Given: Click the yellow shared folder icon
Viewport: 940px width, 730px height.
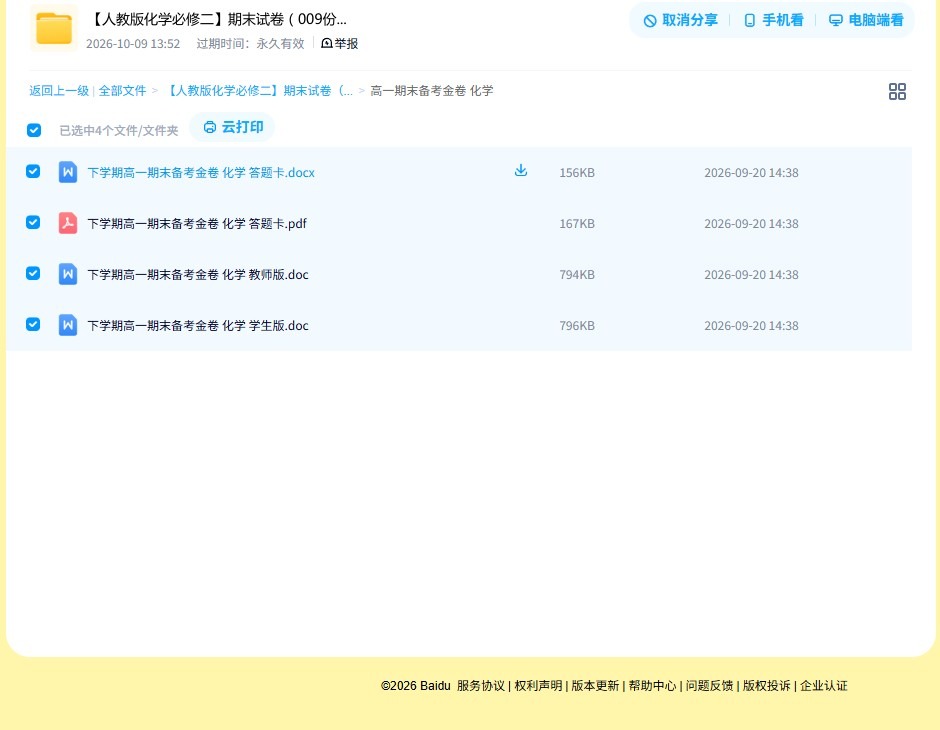Looking at the screenshot, I should [x=54, y=28].
